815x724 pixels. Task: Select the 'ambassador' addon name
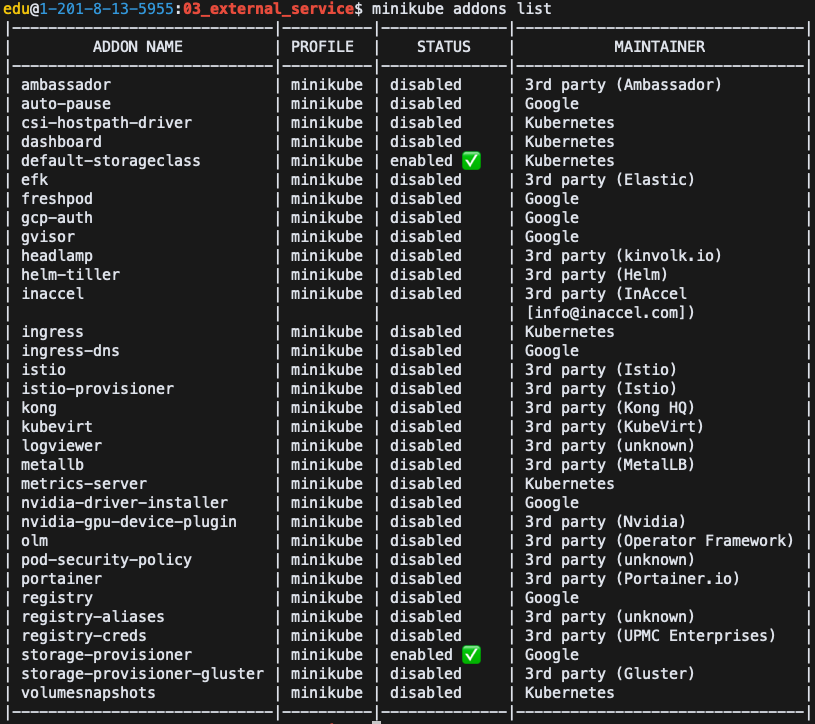point(66,85)
